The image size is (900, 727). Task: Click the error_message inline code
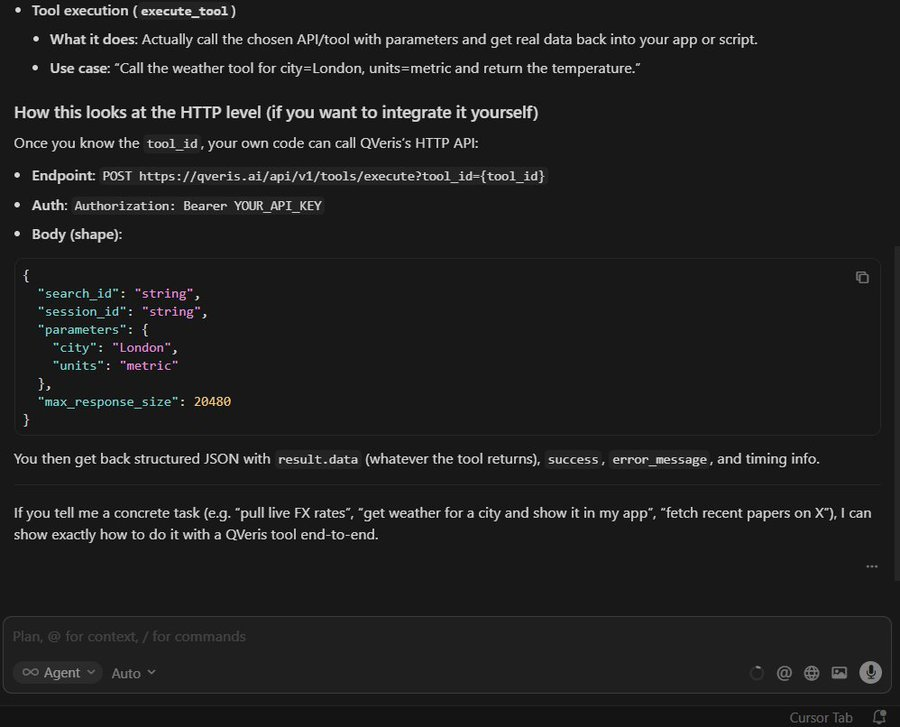659,459
